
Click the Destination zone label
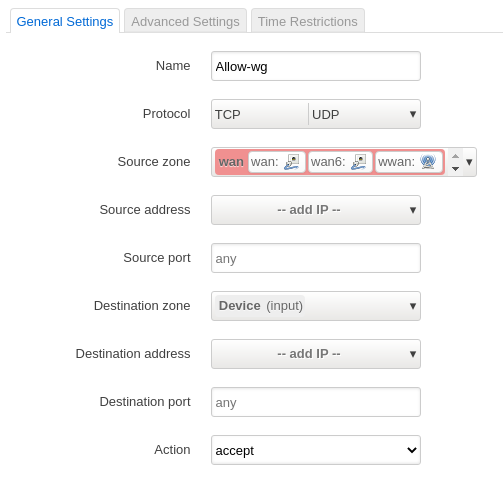(x=142, y=306)
